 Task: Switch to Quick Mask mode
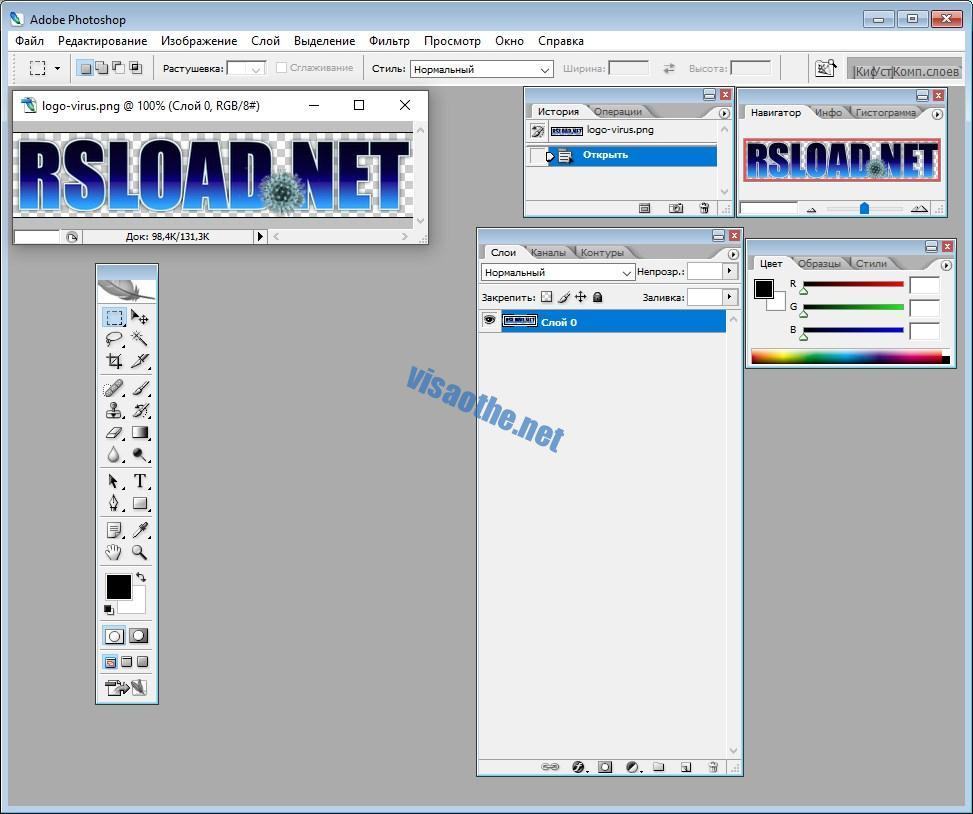pyautogui.click(x=138, y=635)
